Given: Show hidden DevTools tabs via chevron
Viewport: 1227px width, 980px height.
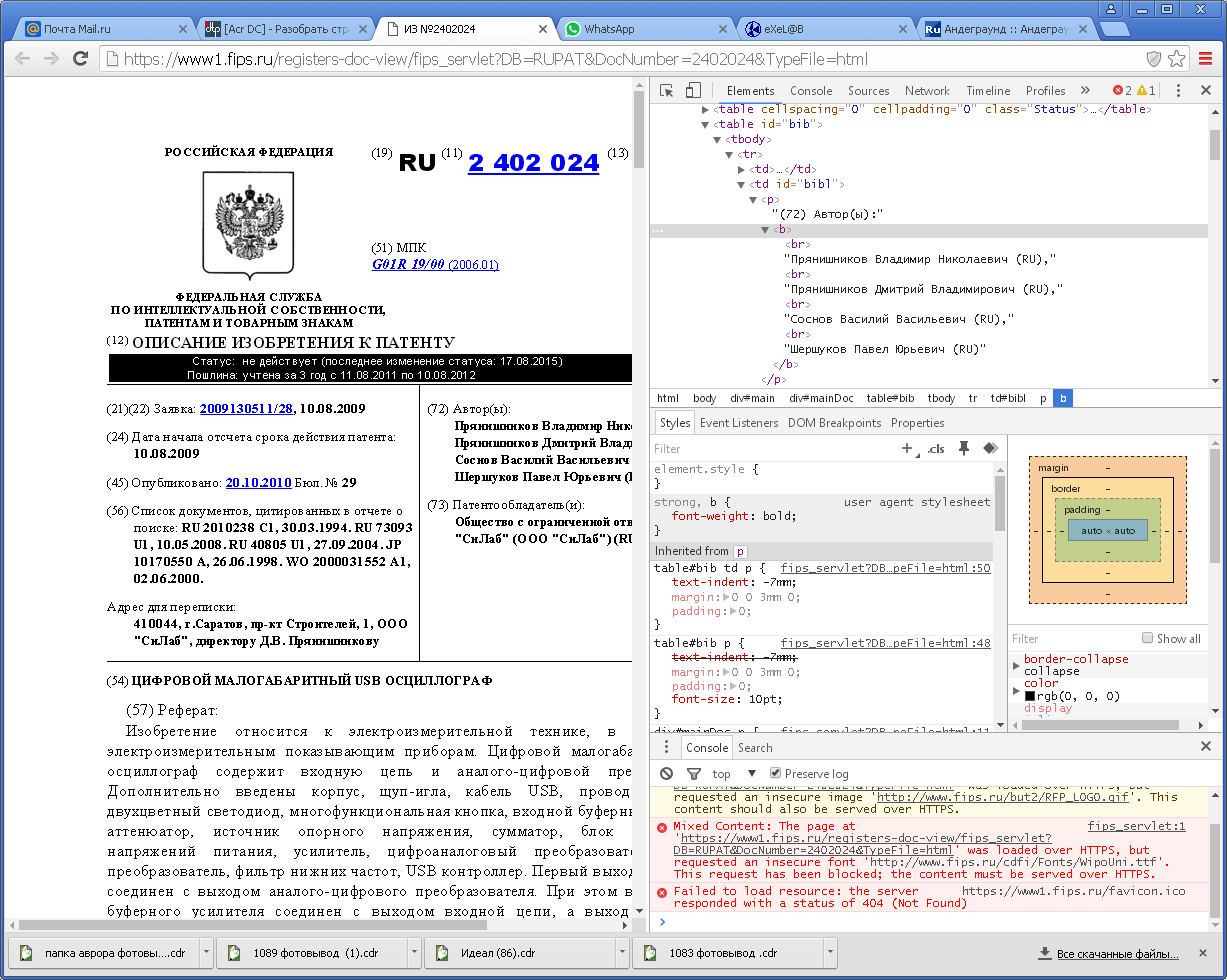Looking at the screenshot, I should (1087, 90).
